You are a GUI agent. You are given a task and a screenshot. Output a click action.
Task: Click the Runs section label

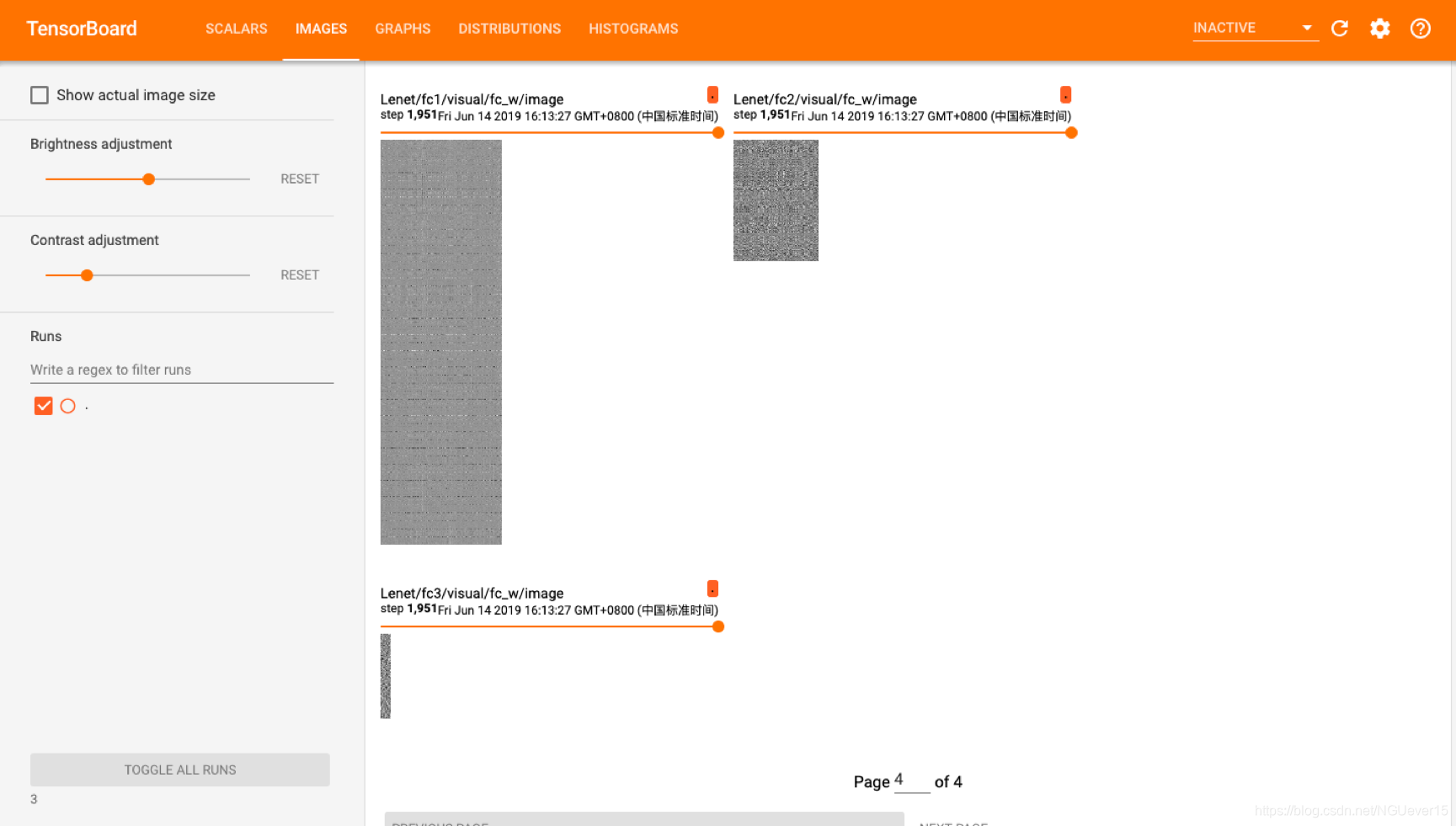46,336
